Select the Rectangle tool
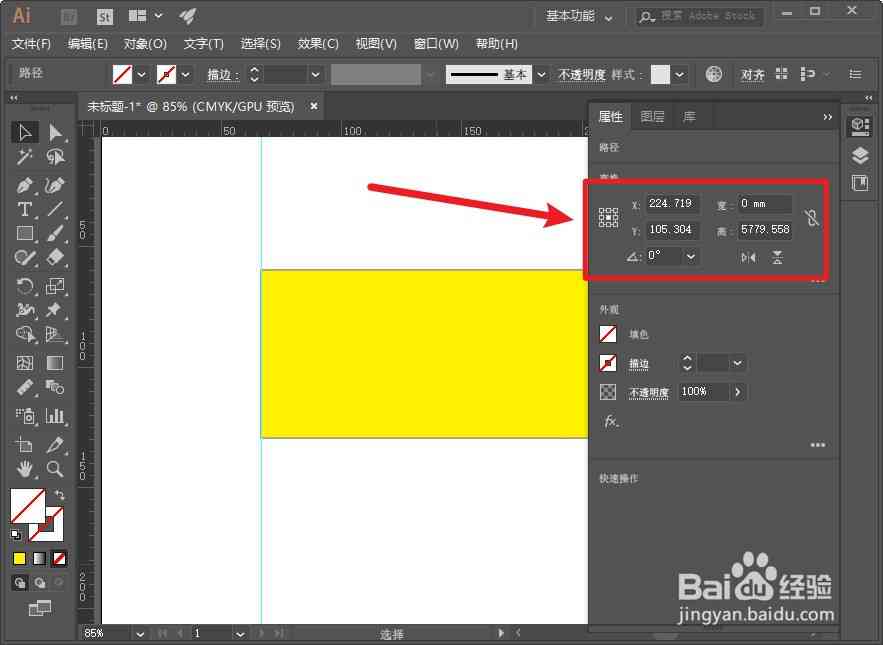The width and height of the screenshot is (883, 645). point(25,233)
